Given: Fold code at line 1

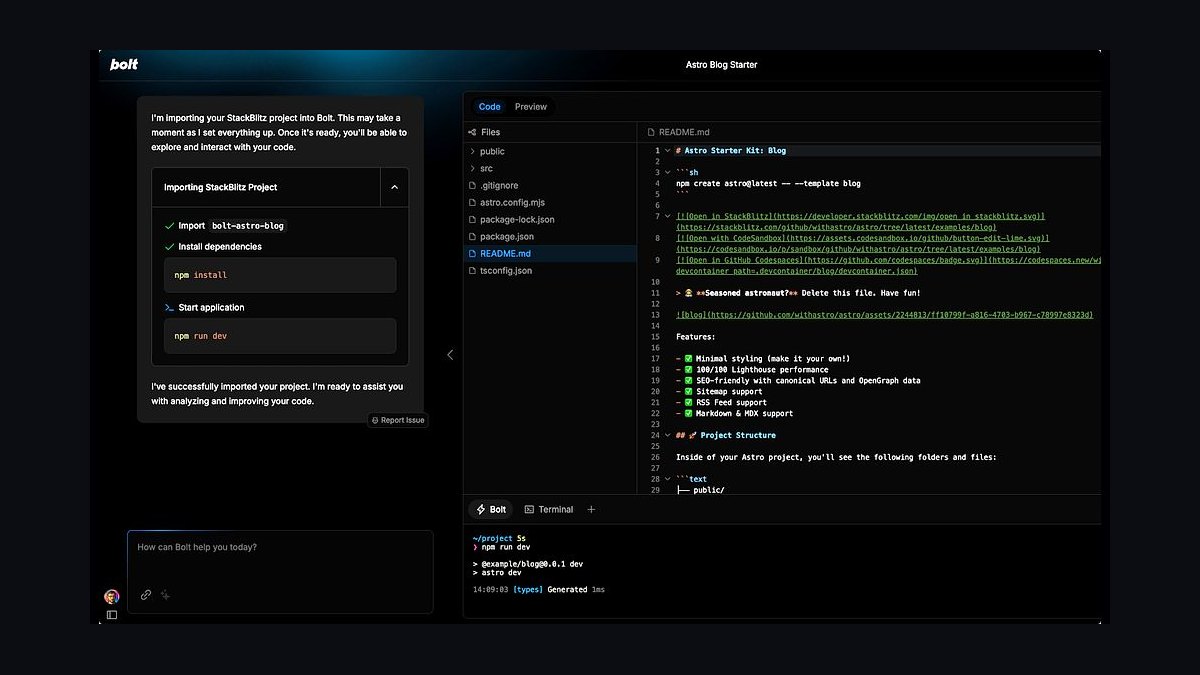Looking at the screenshot, I should (x=667, y=151).
